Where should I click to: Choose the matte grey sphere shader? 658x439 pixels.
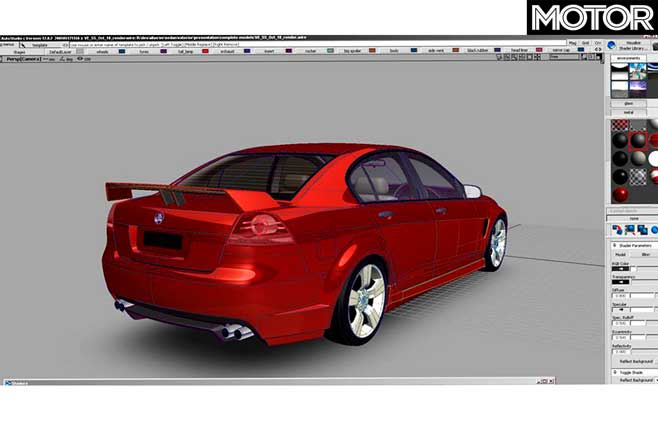[638, 159]
